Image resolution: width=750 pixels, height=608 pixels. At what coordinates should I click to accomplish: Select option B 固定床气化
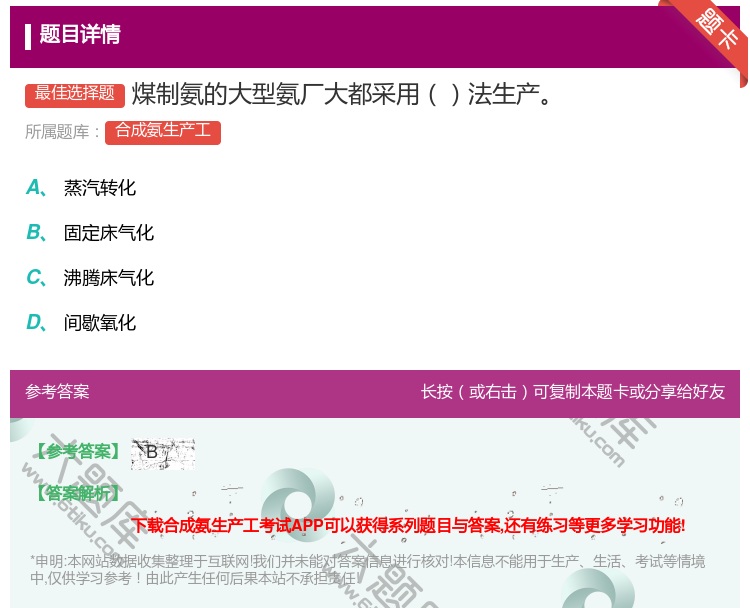coord(90,232)
